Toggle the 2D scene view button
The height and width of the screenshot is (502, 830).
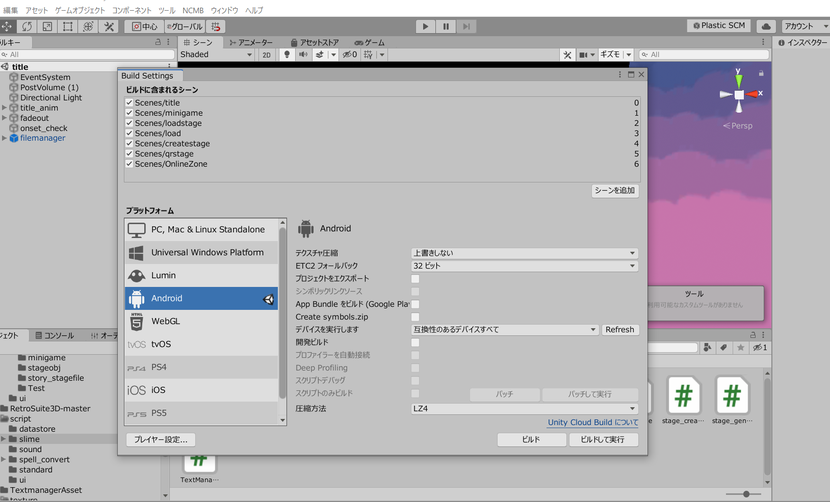pyautogui.click(x=266, y=55)
